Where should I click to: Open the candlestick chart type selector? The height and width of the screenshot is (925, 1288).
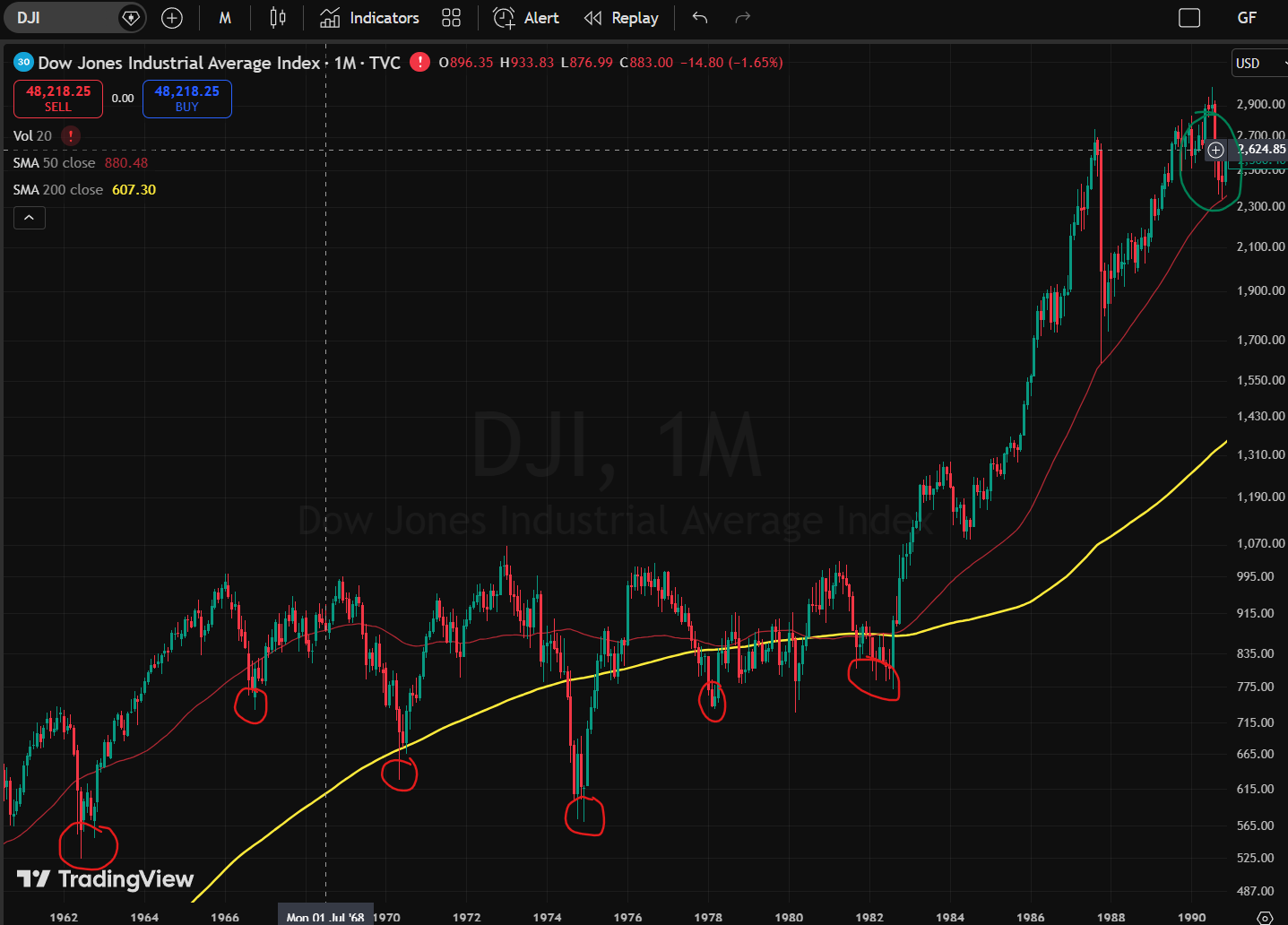click(x=278, y=18)
